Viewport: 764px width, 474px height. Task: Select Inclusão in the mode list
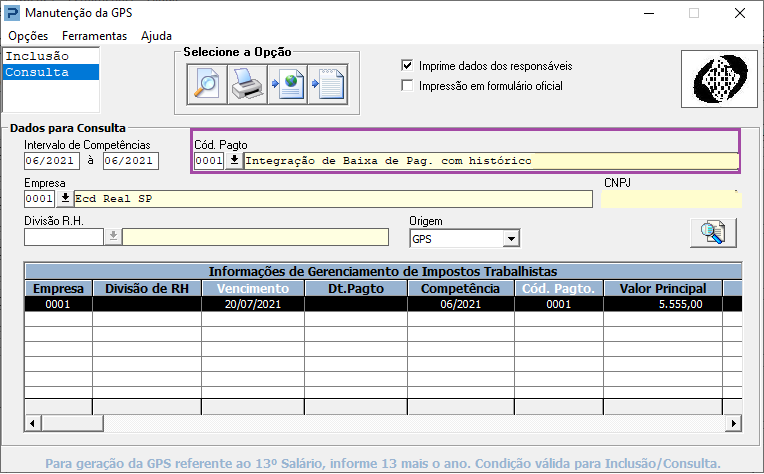coord(51,56)
